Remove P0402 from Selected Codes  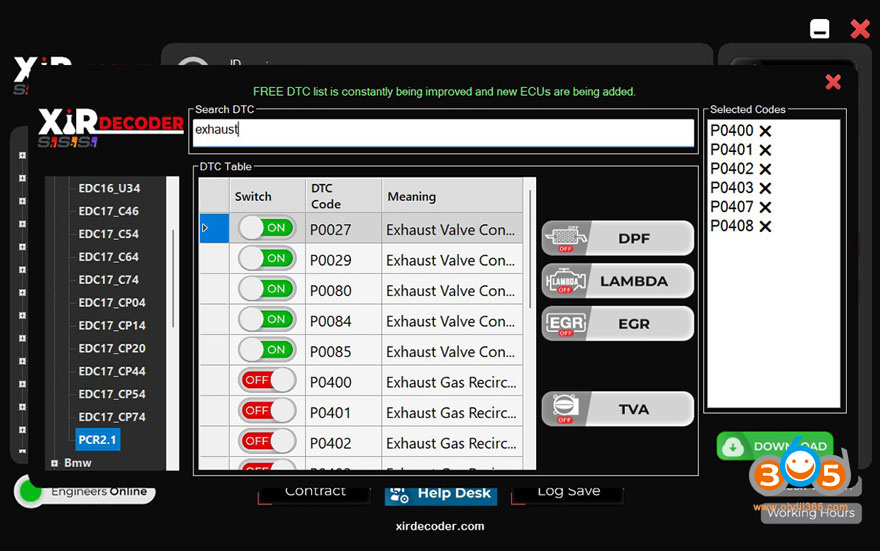coord(765,169)
